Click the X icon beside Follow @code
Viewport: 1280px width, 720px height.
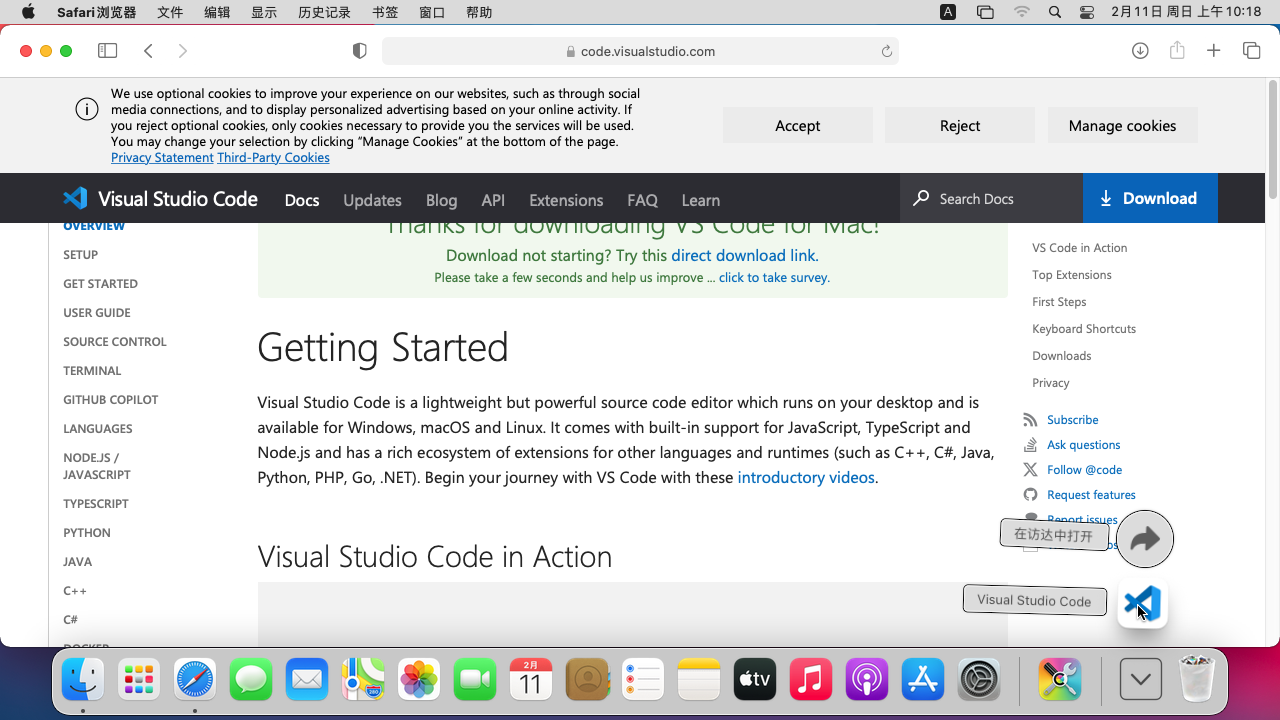(x=1030, y=470)
